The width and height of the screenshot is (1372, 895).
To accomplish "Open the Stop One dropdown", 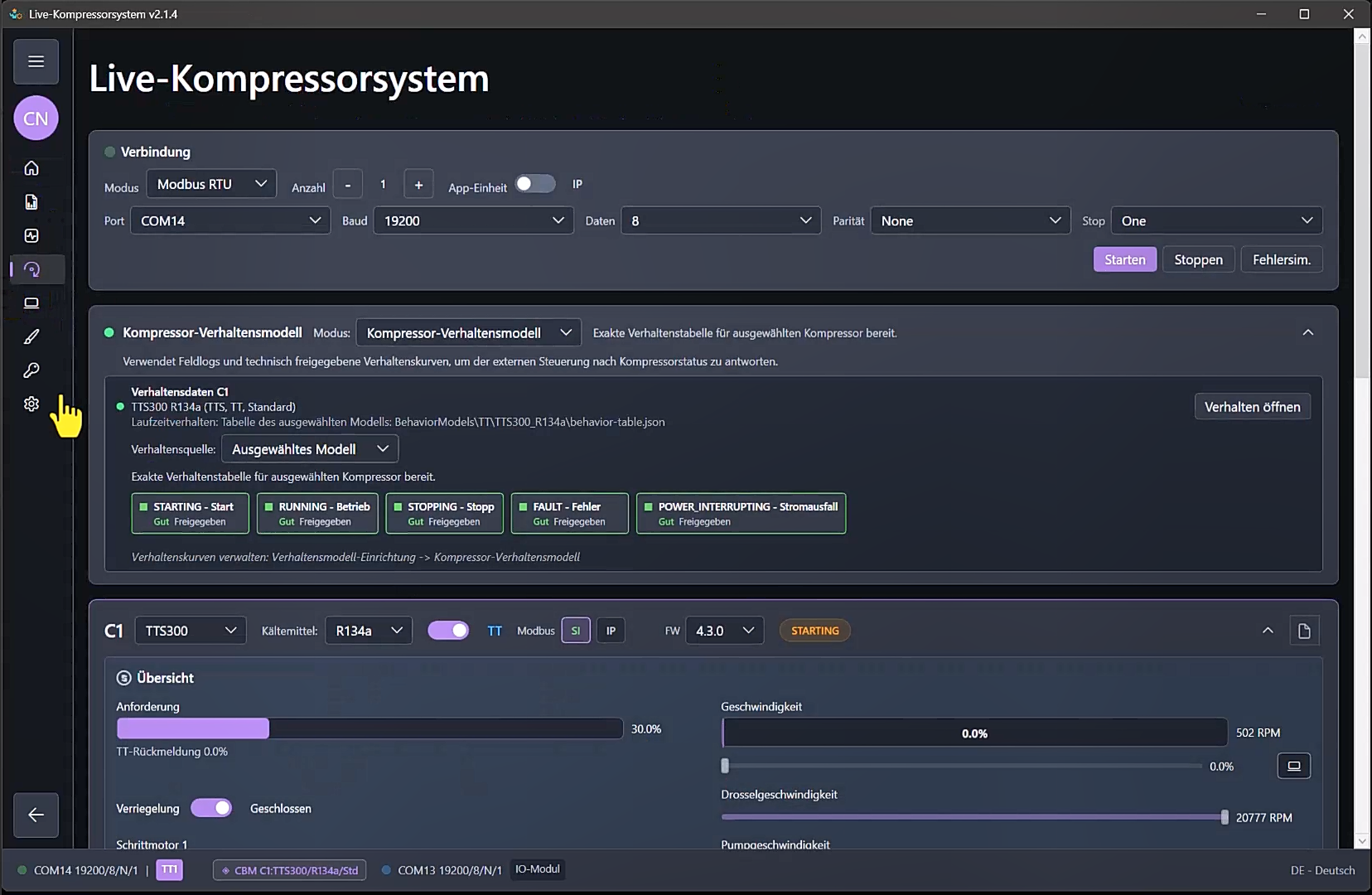I will (1216, 220).
